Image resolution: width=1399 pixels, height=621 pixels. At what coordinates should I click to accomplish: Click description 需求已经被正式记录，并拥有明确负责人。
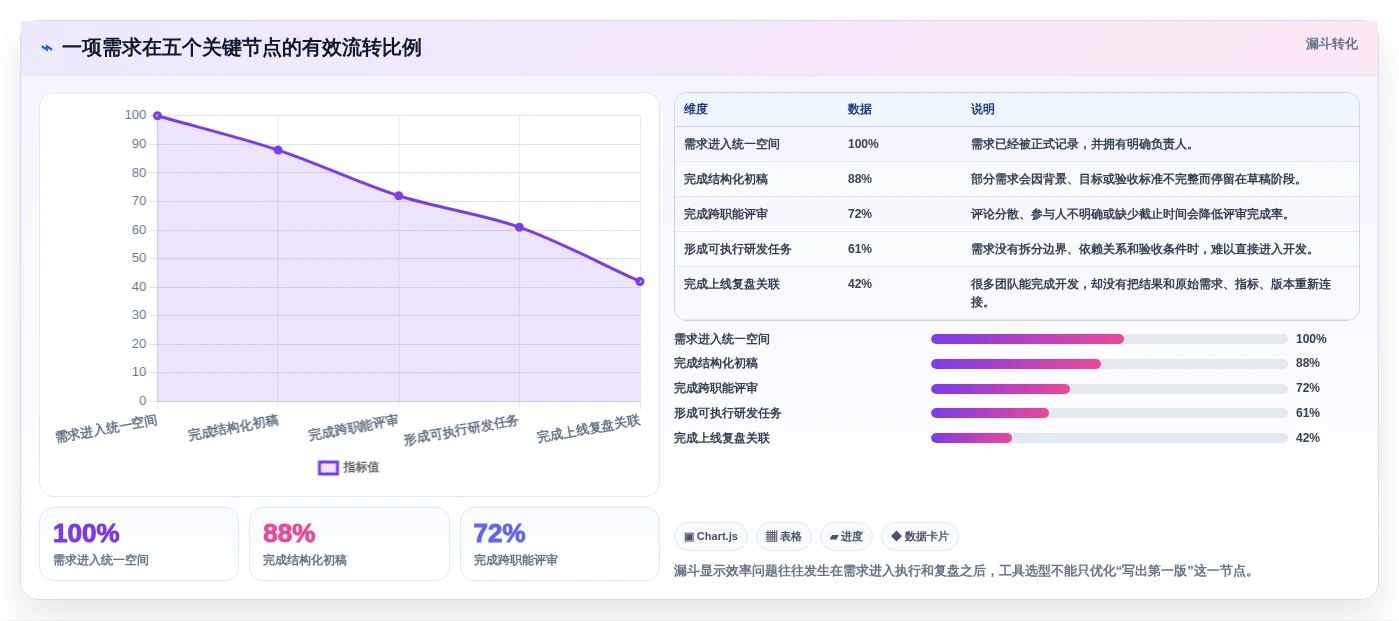point(1083,144)
